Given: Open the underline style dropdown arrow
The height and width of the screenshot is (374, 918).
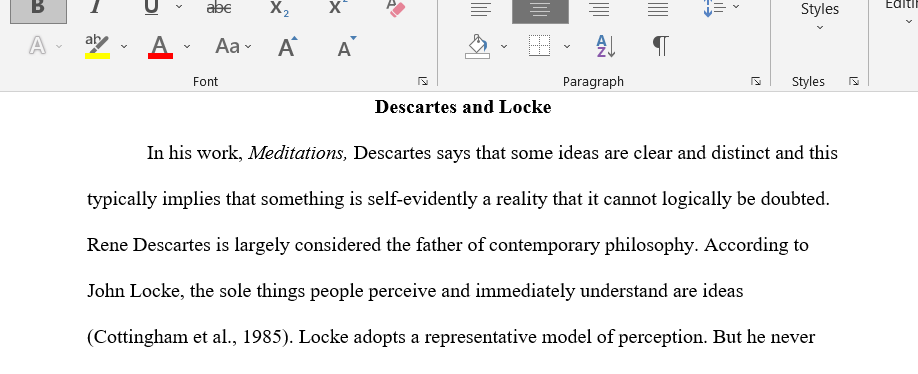Looking at the screenshot, I should (179, 7).
